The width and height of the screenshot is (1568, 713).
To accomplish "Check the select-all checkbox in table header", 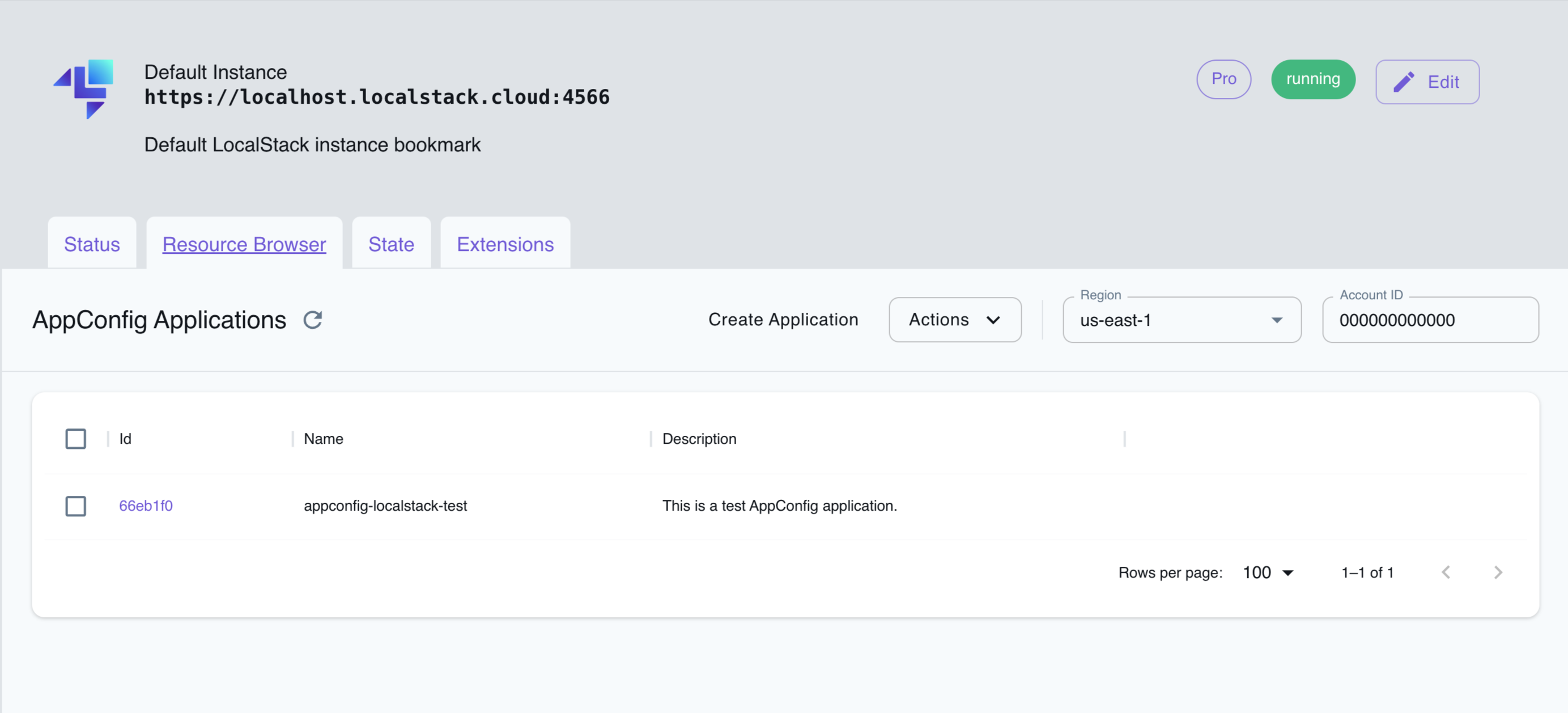I will tap(75, 438).
